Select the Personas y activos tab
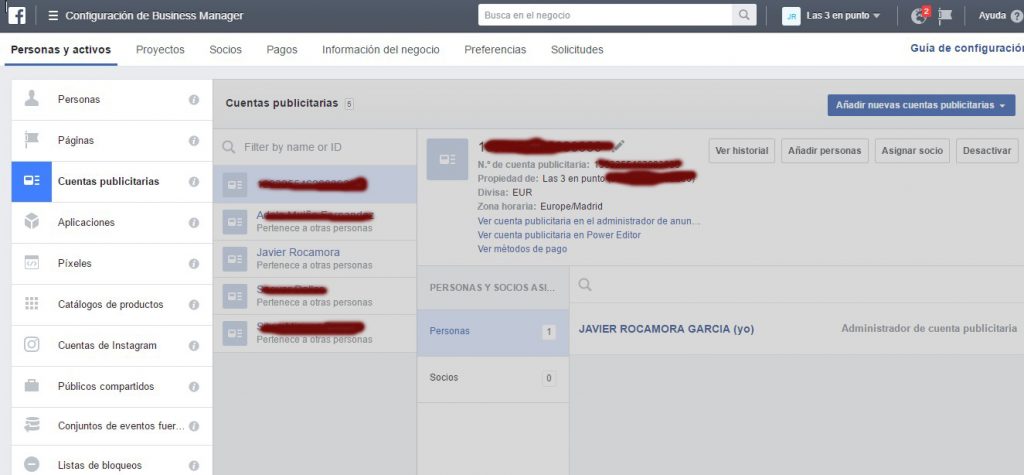The width and height of the screenshot is (1024, 475). coord(61,50)
